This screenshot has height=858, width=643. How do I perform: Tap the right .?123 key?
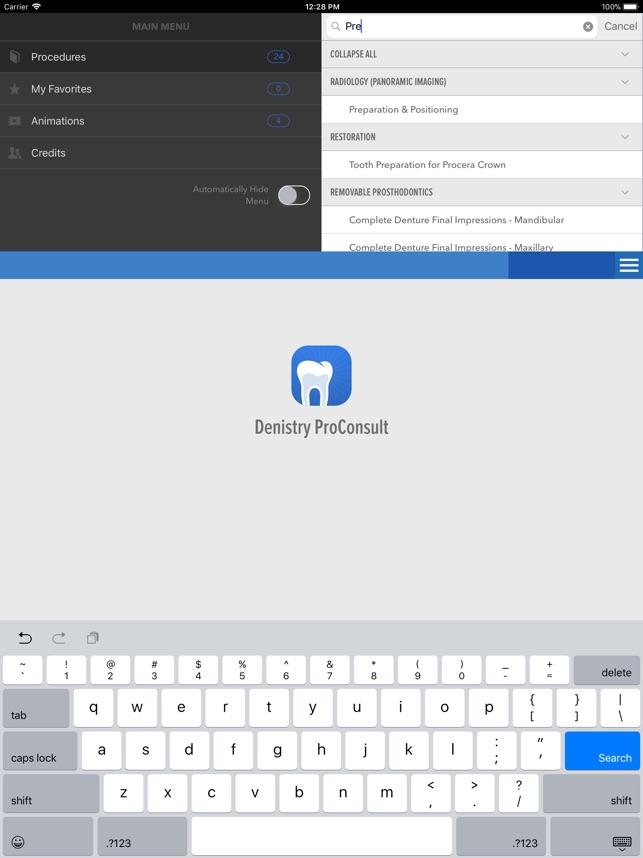point(501,836)
